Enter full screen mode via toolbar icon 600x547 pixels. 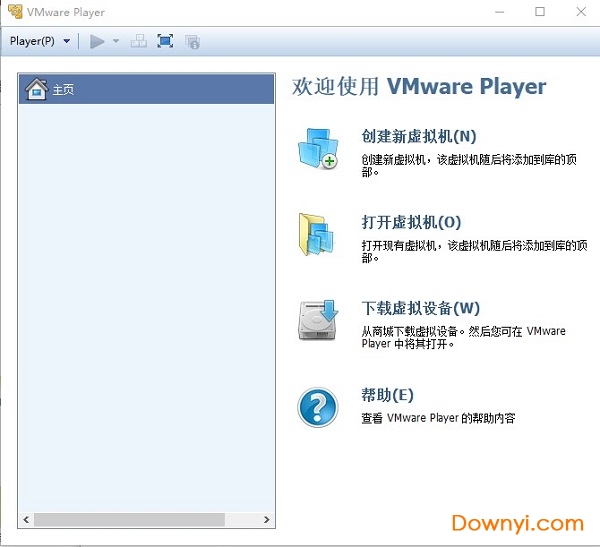pos(165,41)
